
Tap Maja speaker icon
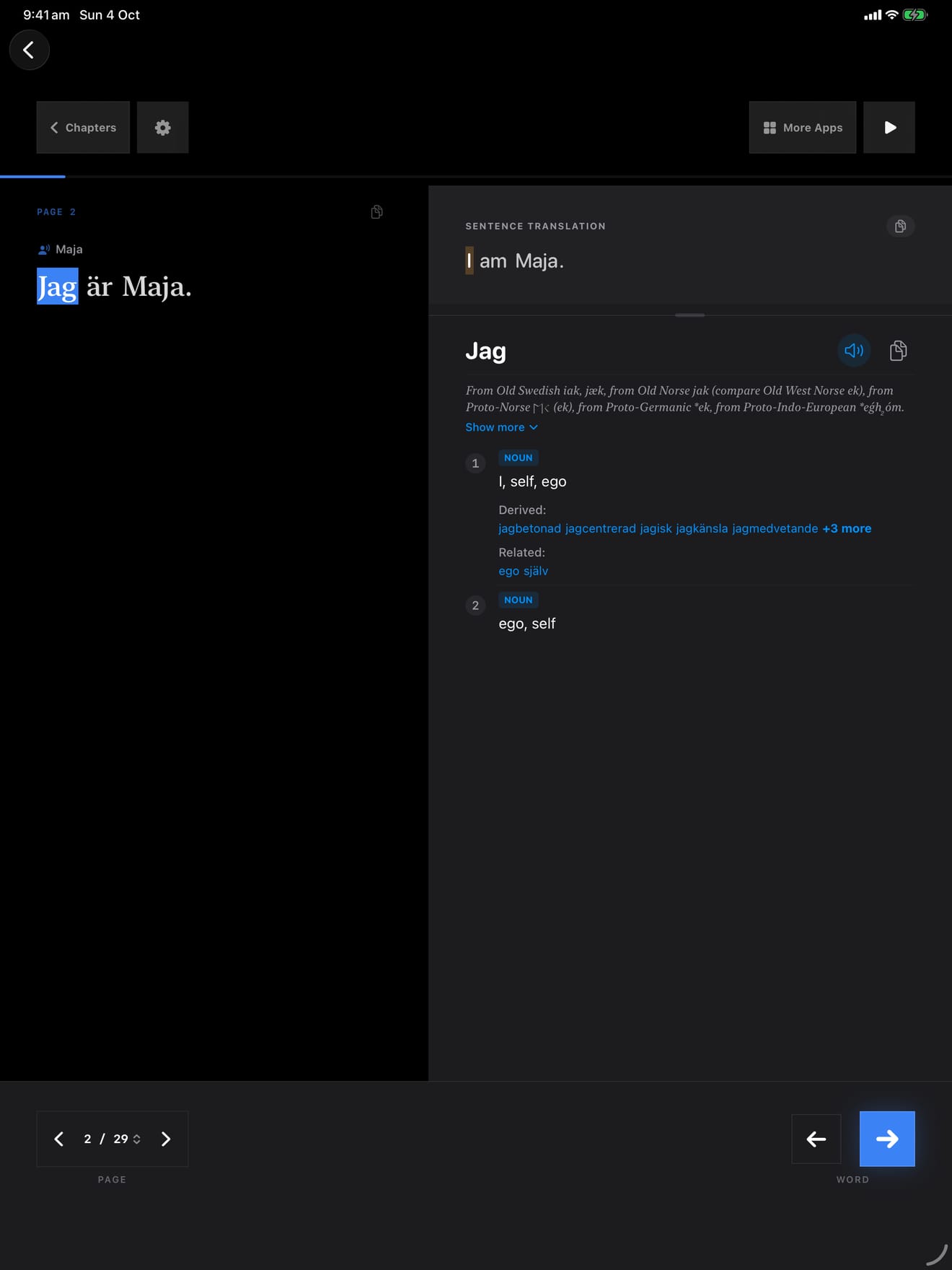pos(44,250)
